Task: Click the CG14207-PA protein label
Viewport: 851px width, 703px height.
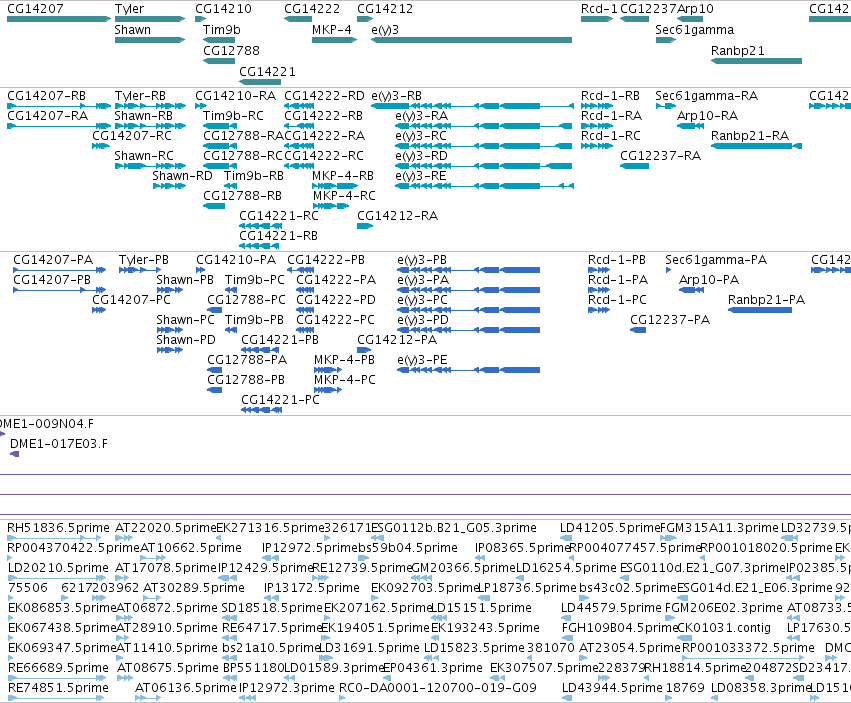Action: point(53,260)
